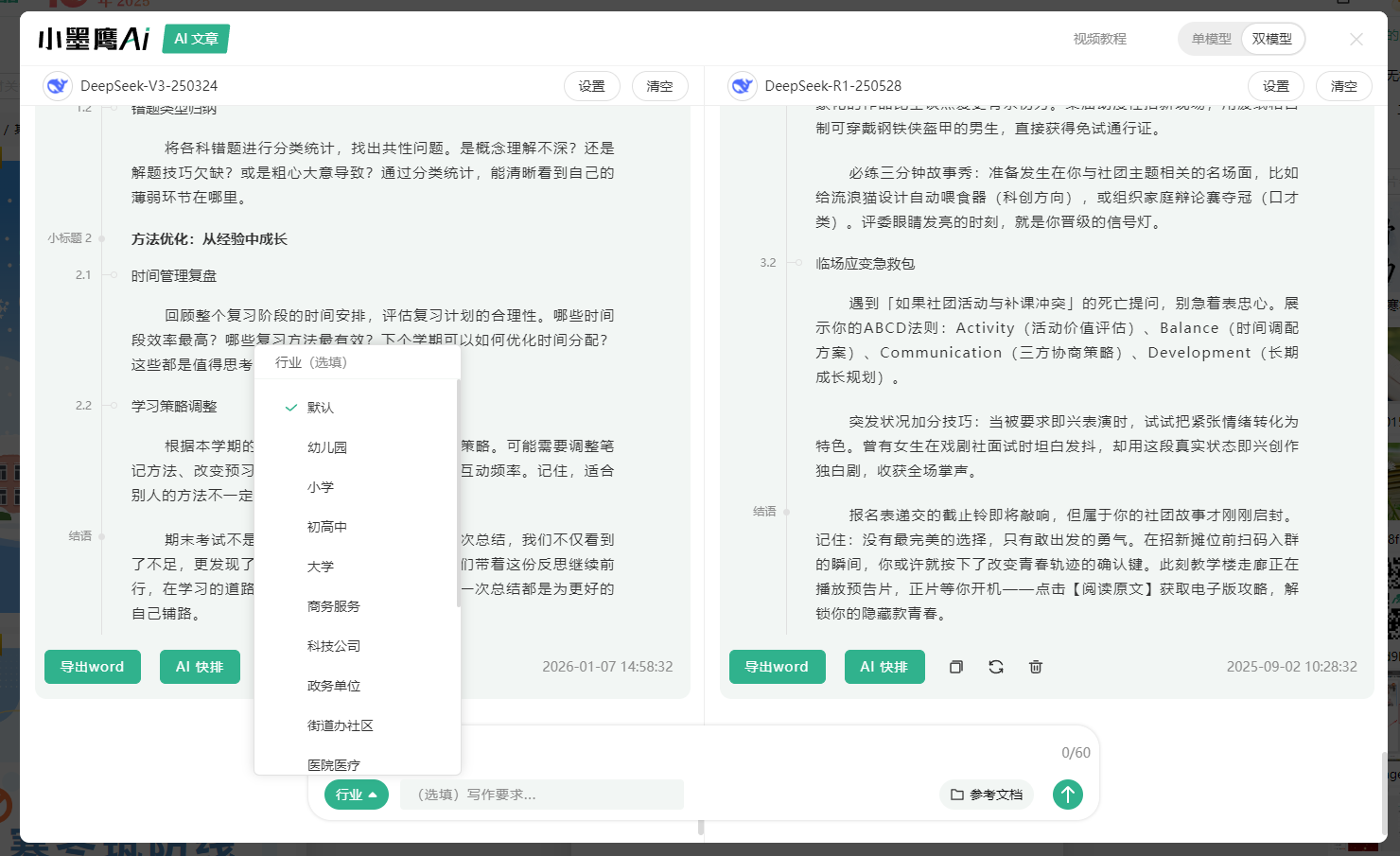Open the 视频教程 link
The width and height of the screenshot is (1400, 856).
coord(1099,39)
